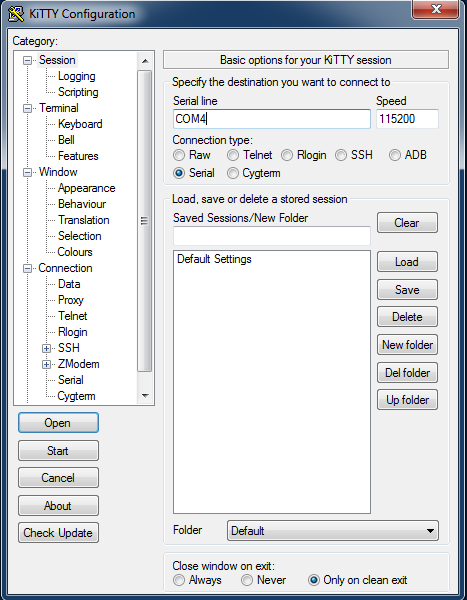Click the About button
The height and width of the screenshot is (600, 467).
click(58, 506)
